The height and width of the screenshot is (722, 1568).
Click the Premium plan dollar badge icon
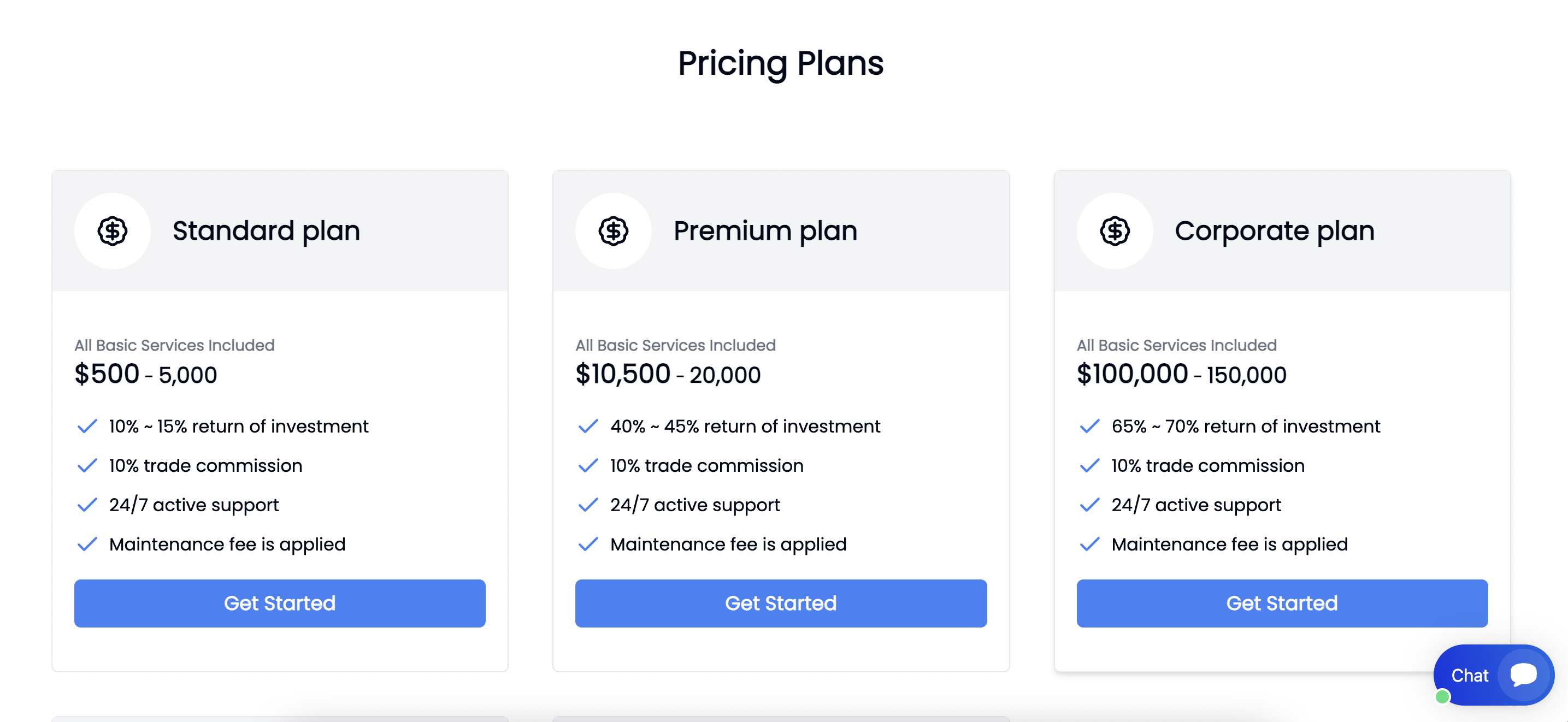coord(613,231)
